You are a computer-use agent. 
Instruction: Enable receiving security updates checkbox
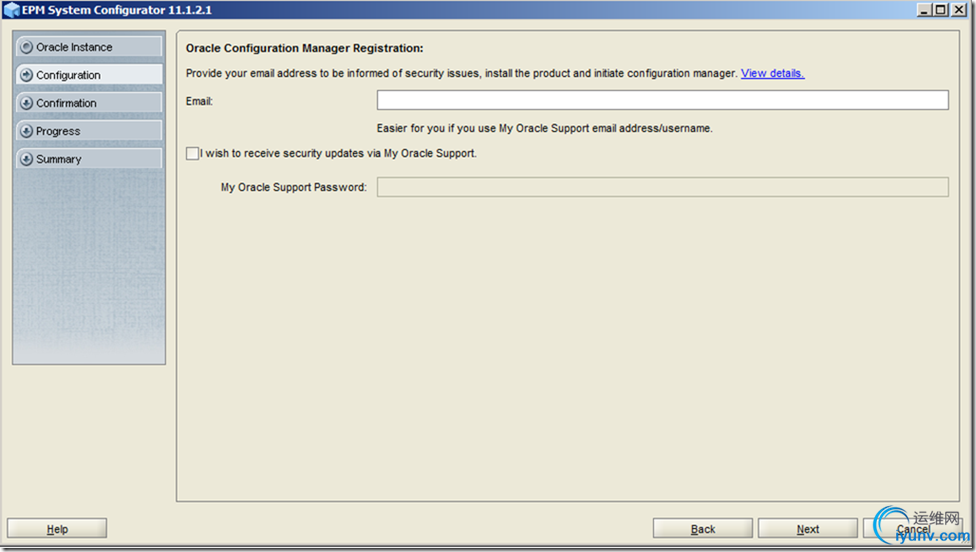click(192, 154)
